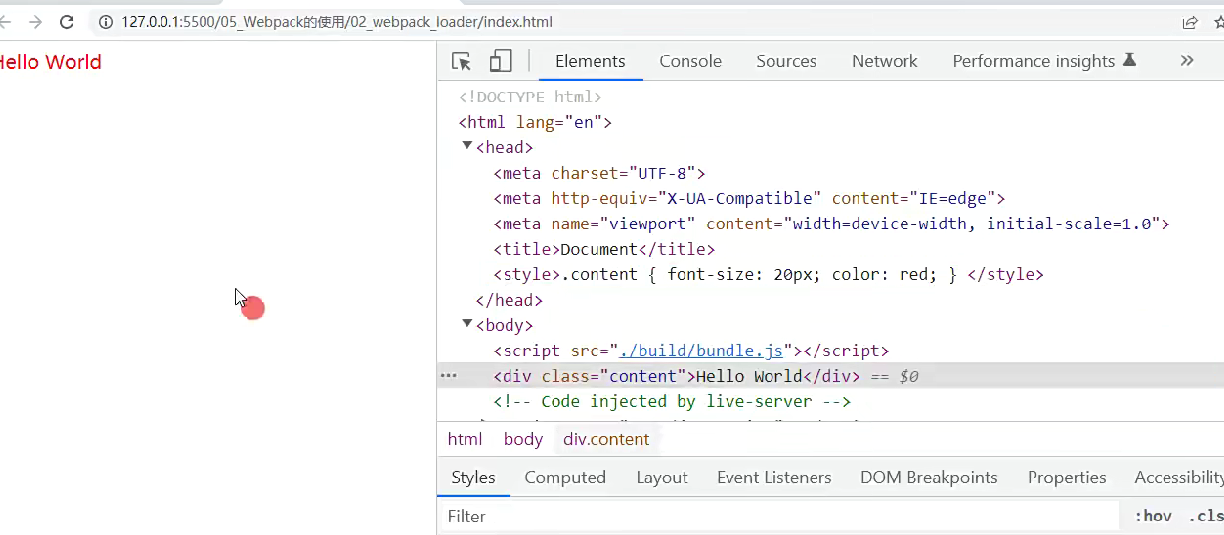
Task: Open the Event Listeners pane tab
Action: point(774,477)
